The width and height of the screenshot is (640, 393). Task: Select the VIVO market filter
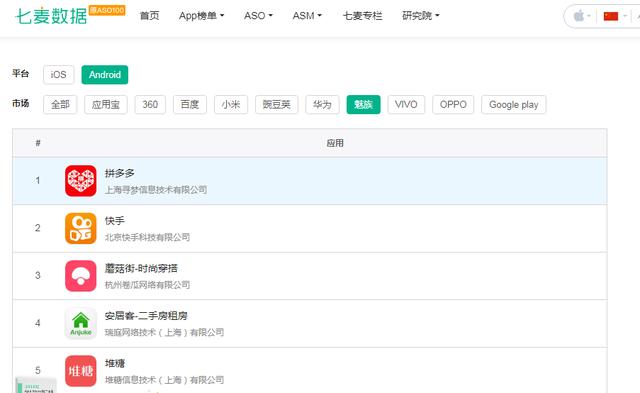pos(406,104)
